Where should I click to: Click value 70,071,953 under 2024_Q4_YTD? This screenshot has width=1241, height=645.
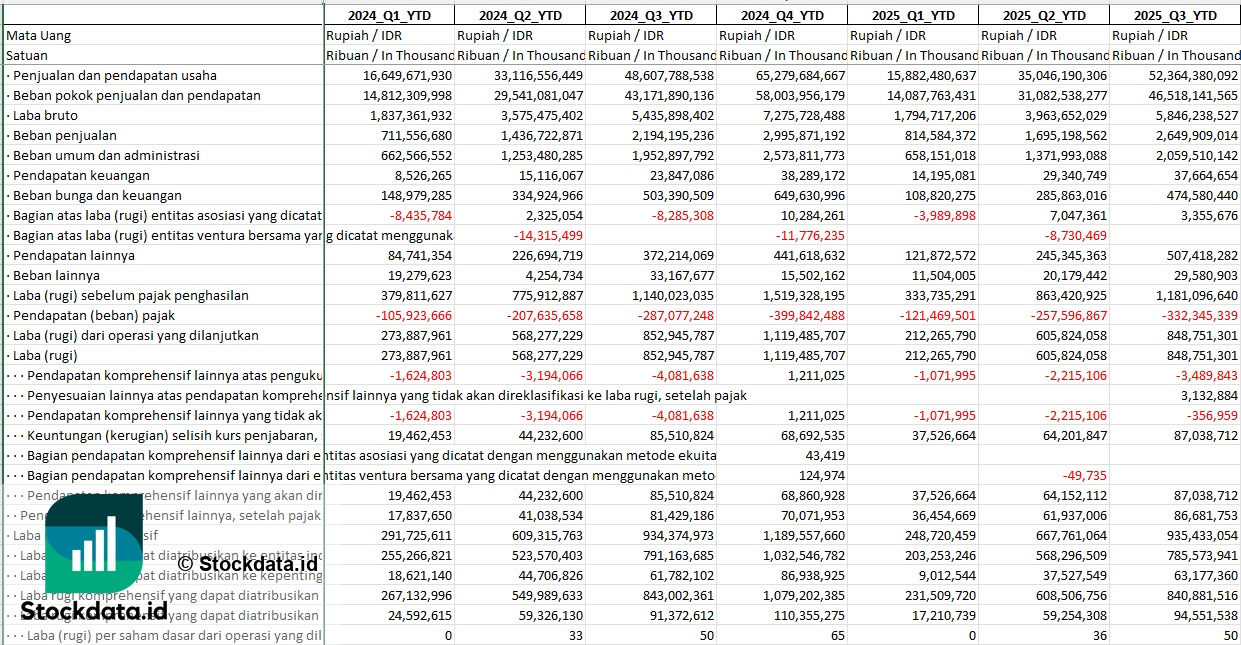pyautogui.click(x=813, y=515)
